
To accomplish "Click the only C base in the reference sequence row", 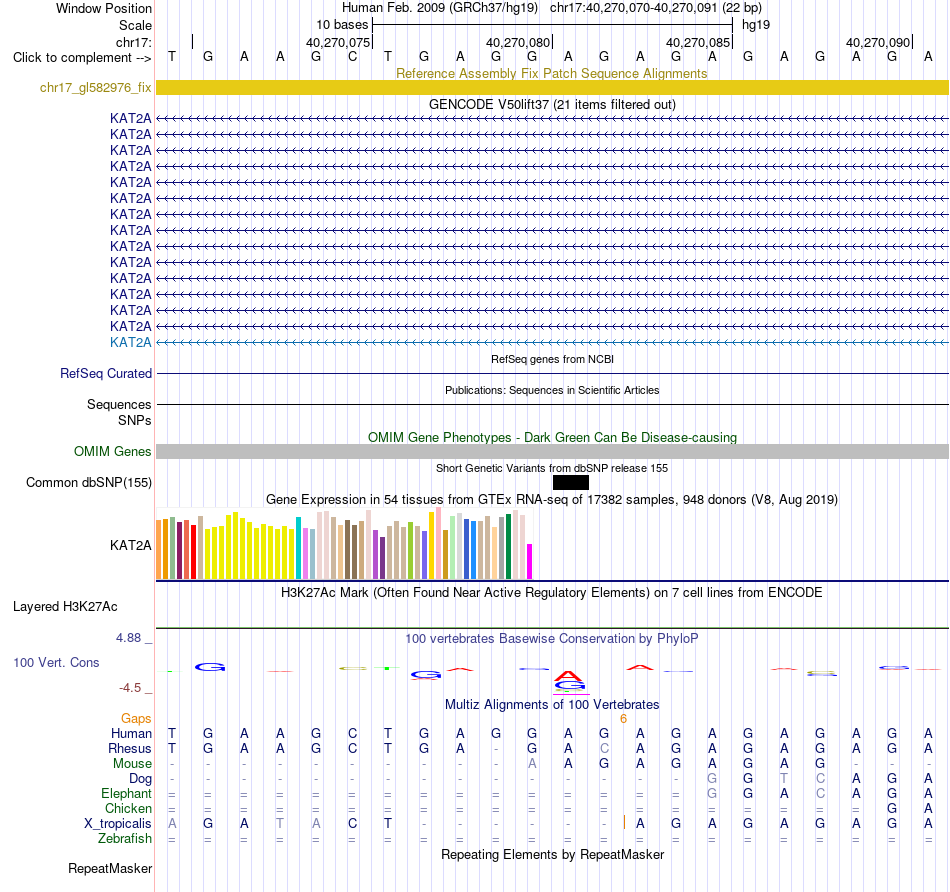I will pyautogui.click(x=352, y=56).
